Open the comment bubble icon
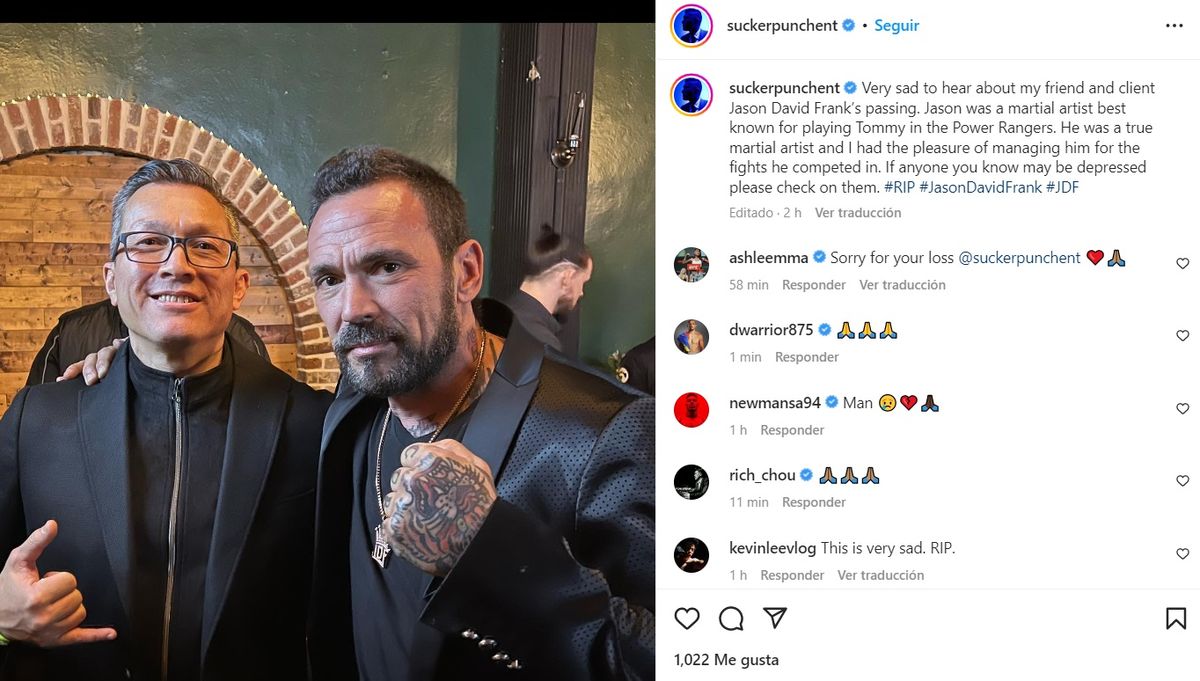 click(731, 619)
